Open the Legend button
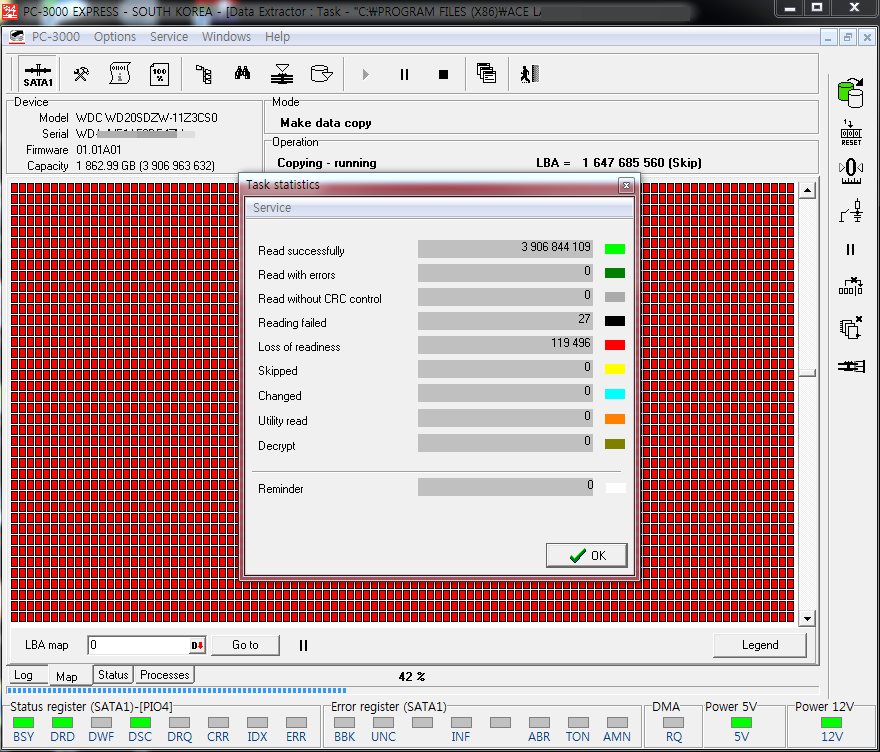 click(x=760, y=645)
